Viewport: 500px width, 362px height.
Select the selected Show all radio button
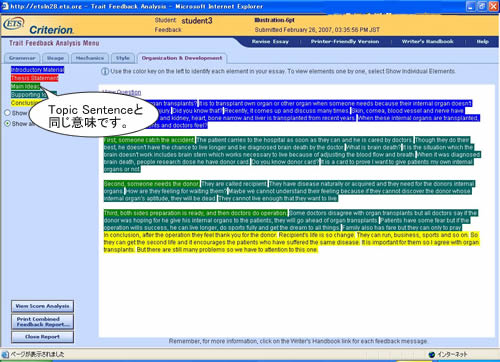[x=7, y=123]
